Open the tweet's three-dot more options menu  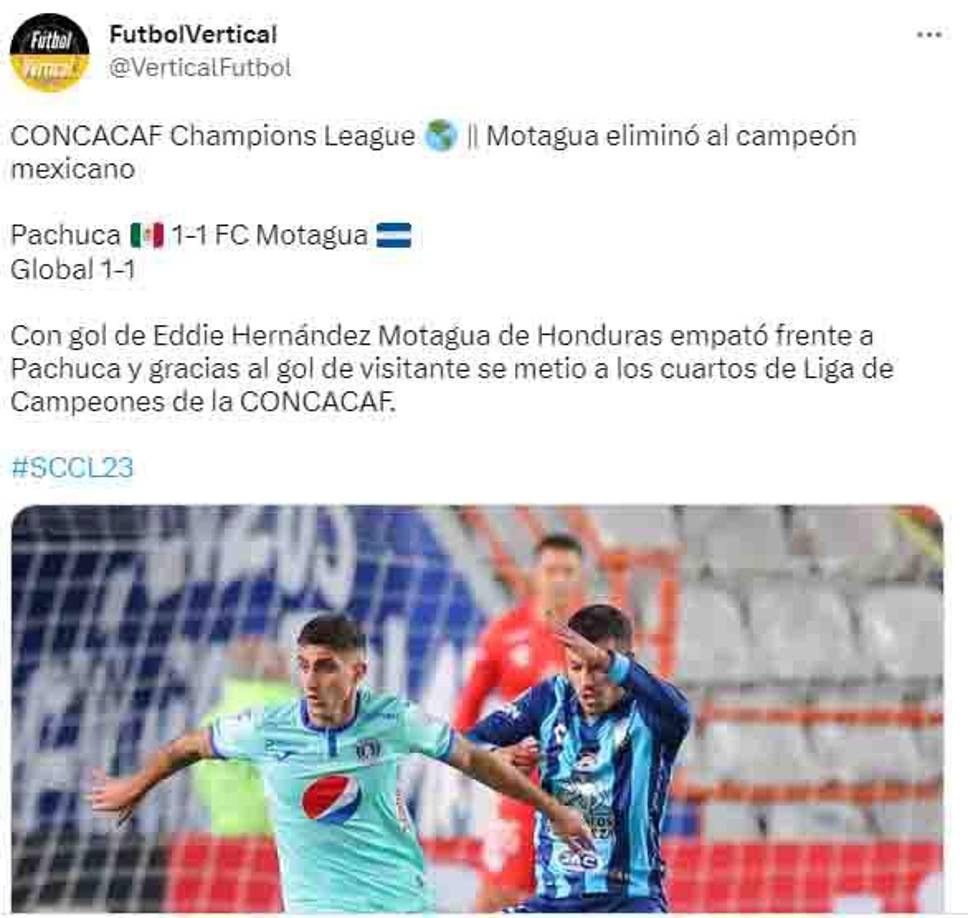[929, 35]
